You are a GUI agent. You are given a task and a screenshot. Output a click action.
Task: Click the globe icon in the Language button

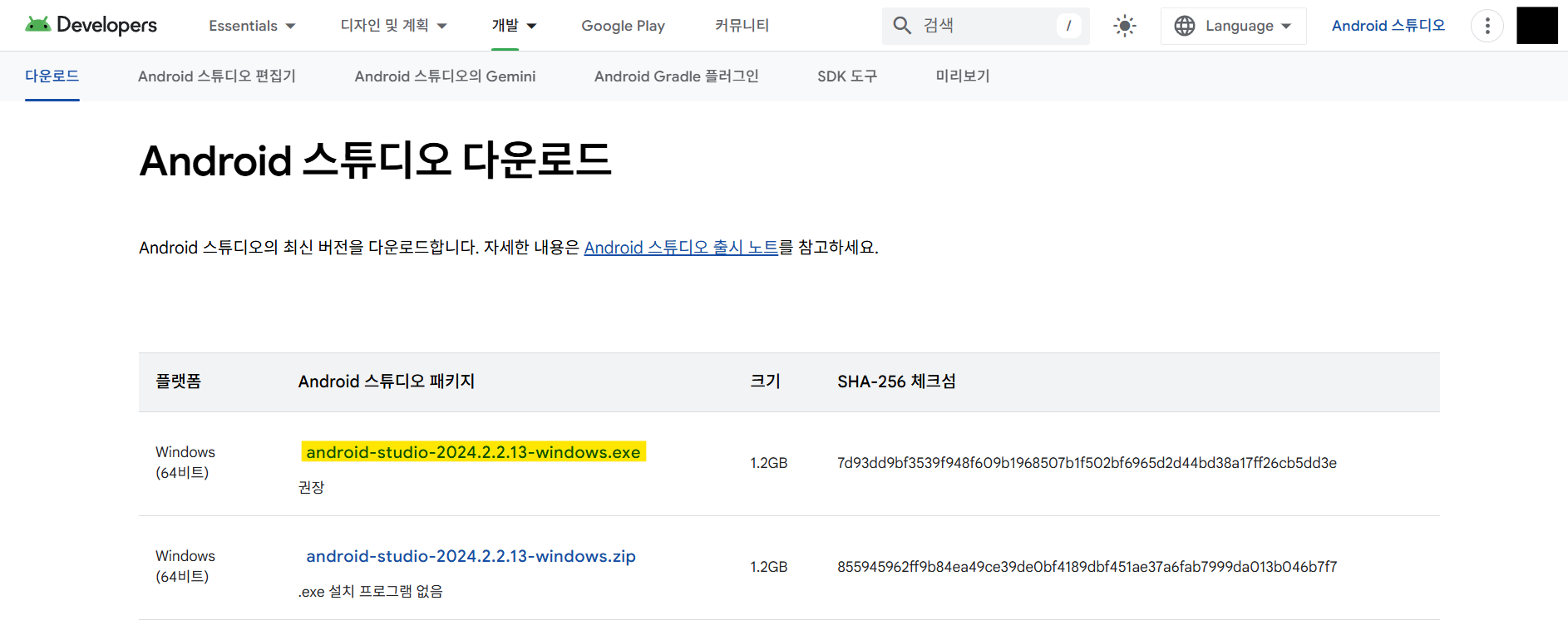pos(1185,26)
